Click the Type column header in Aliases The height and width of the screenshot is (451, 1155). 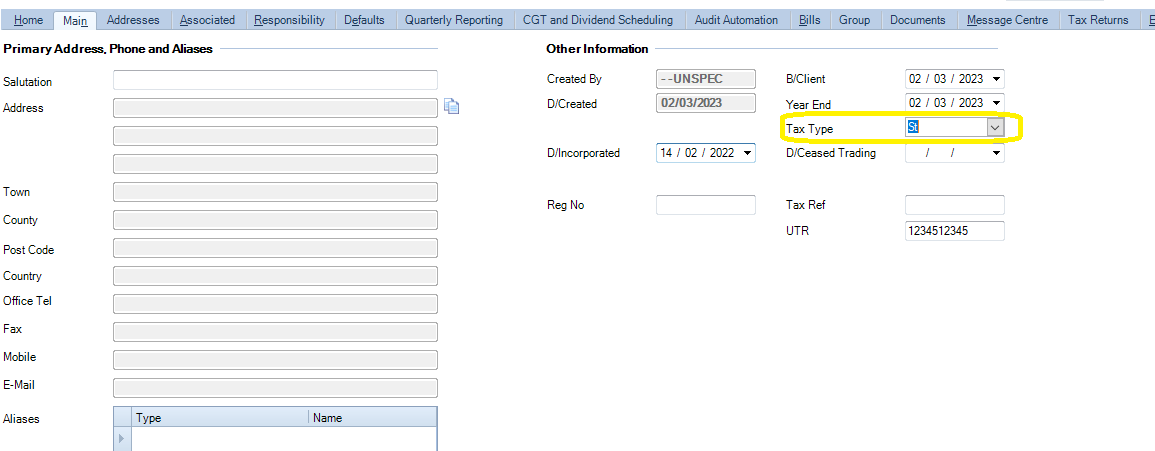(x=220, y=418)
